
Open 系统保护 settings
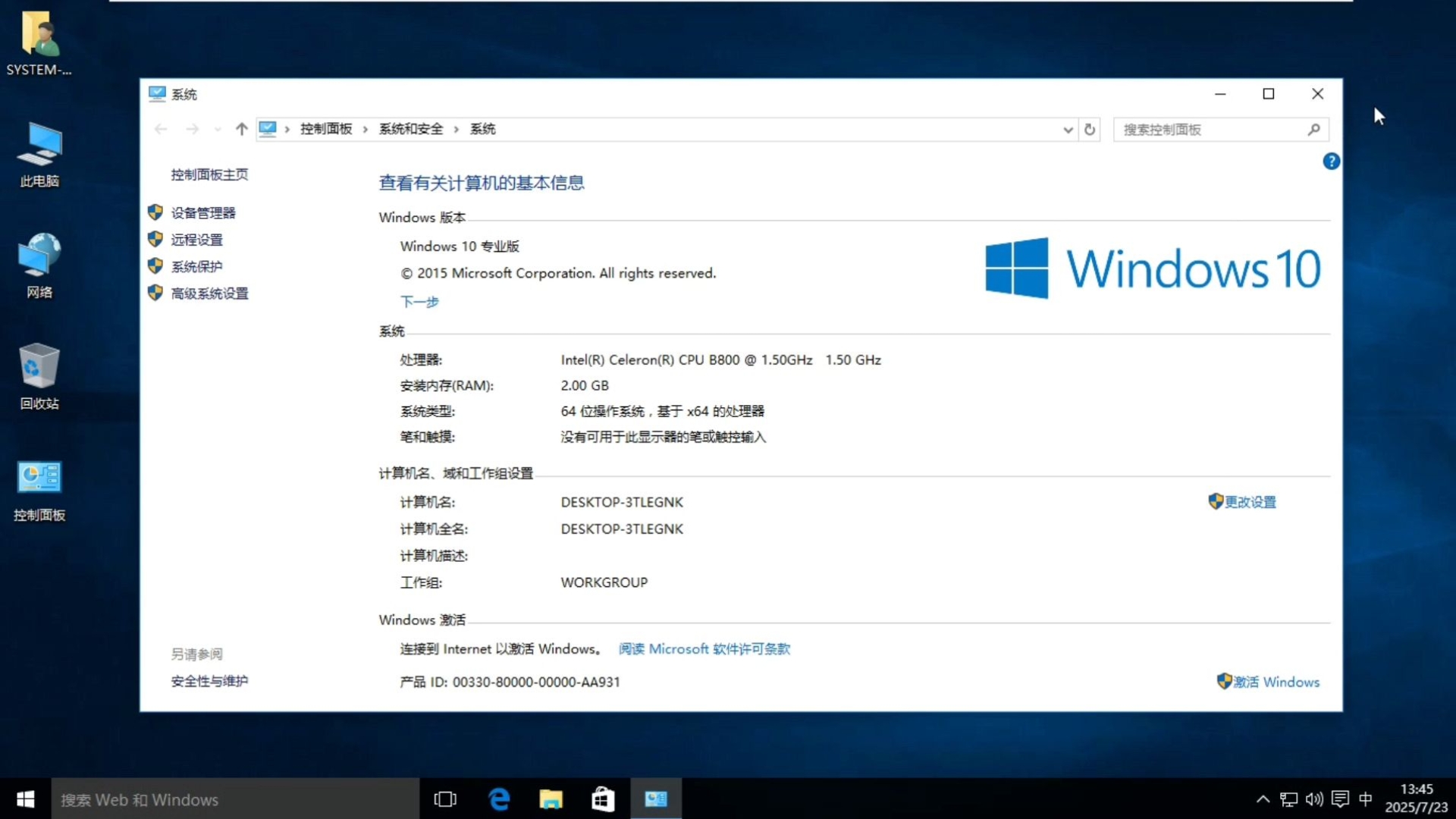pos(196,266)
